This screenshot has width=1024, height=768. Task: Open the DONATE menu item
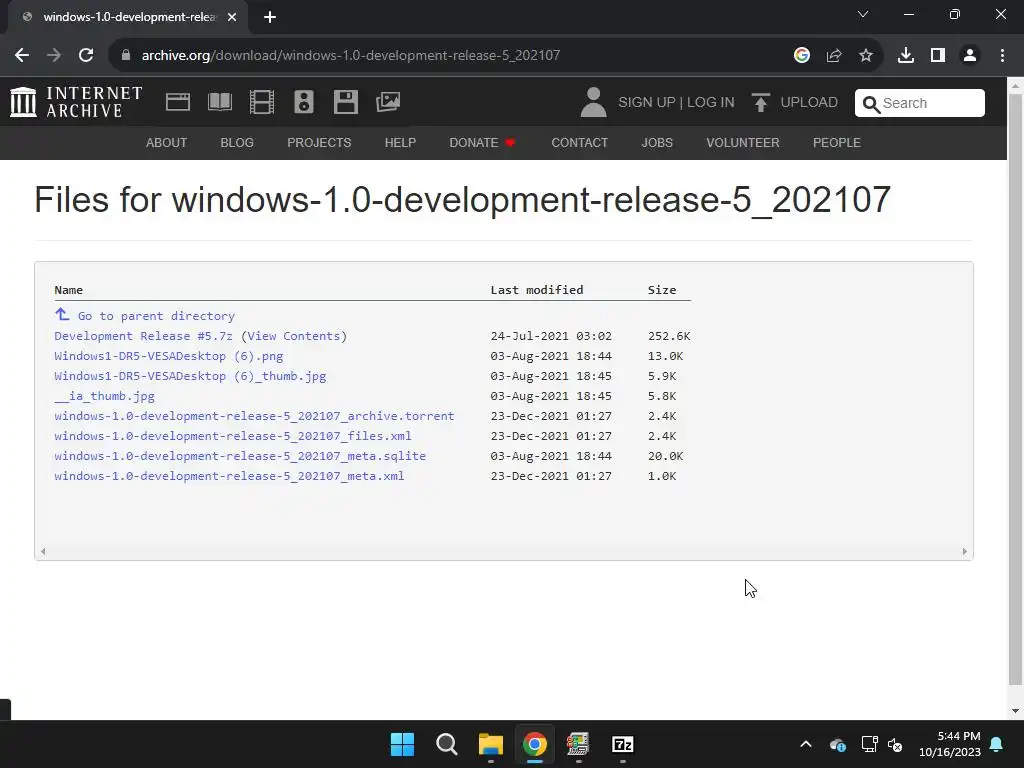[x=482, y=142]
